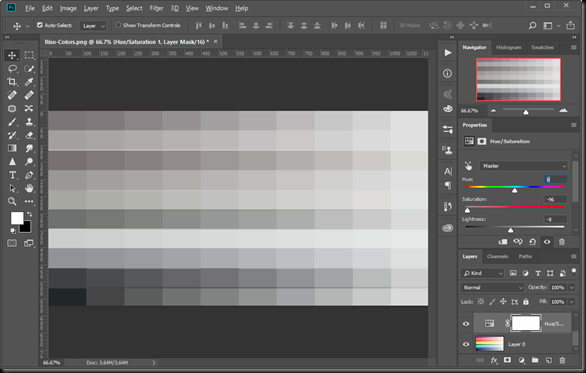Screen dimensions: 586x373
Task: Open the Character panel icon
Action: click(448, 172)
